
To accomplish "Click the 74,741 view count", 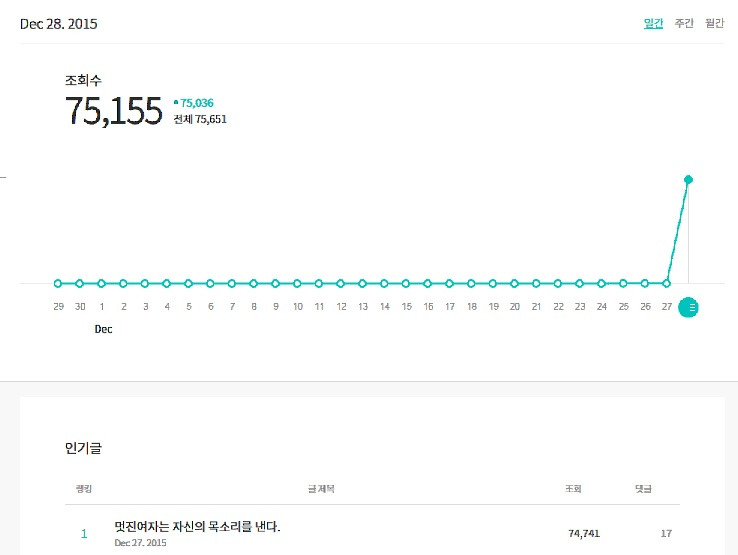I will (584, 534).
